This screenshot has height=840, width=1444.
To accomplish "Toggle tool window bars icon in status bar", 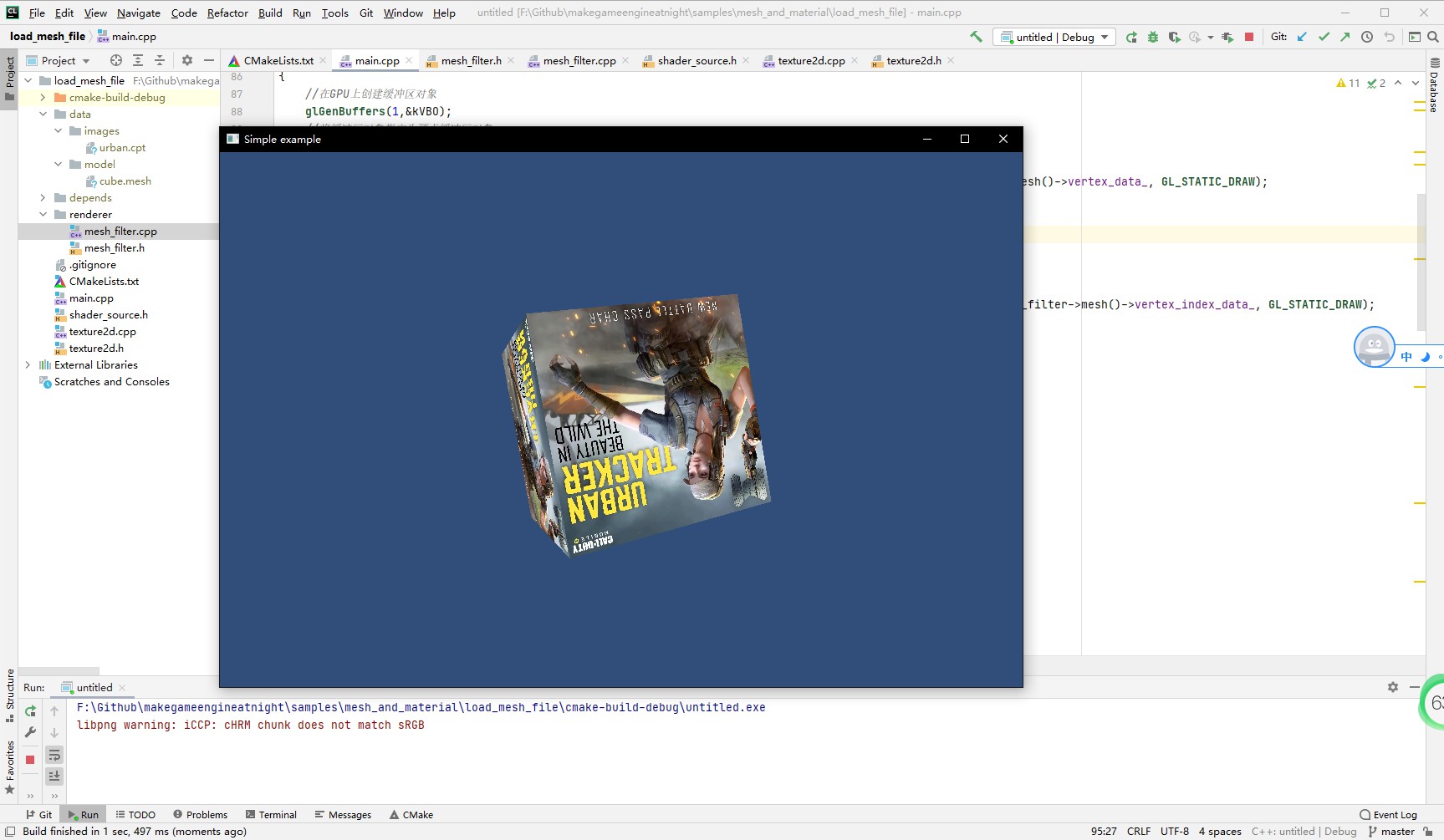I will [11, 832].
